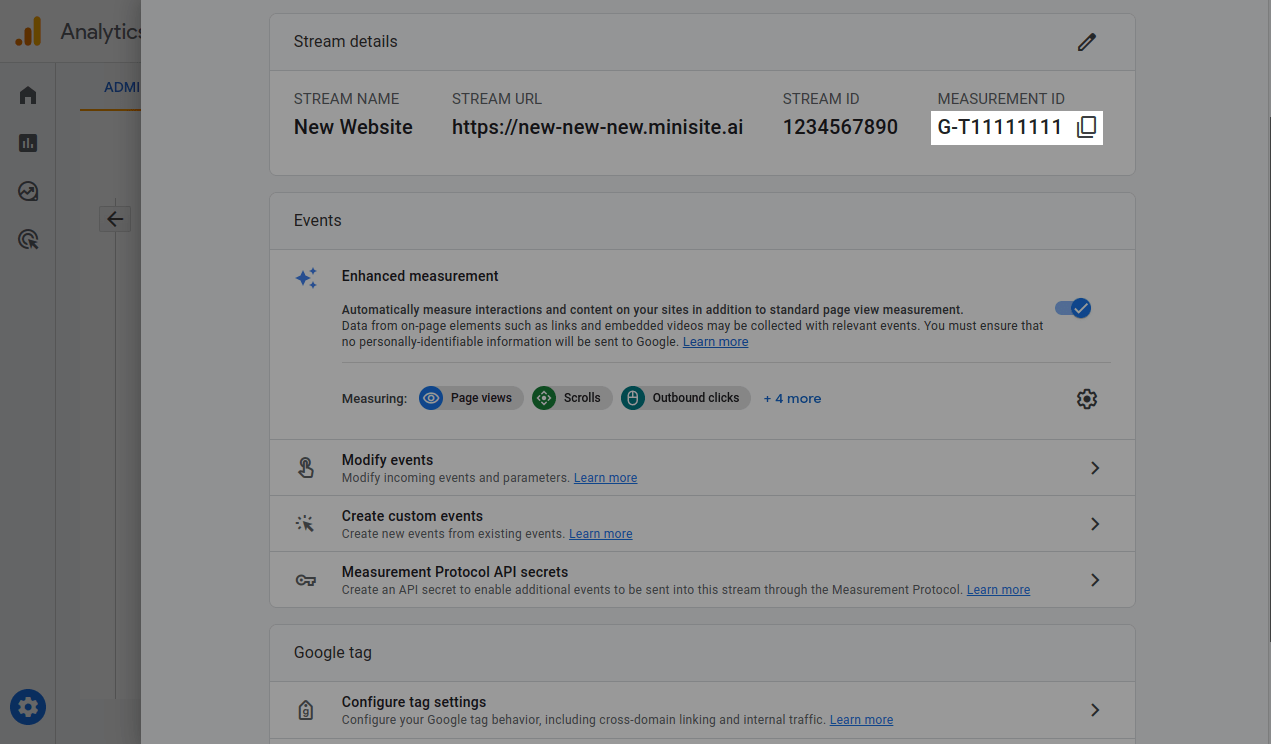Click the '+ 4 more' measuring link

(x=792, y=398)
